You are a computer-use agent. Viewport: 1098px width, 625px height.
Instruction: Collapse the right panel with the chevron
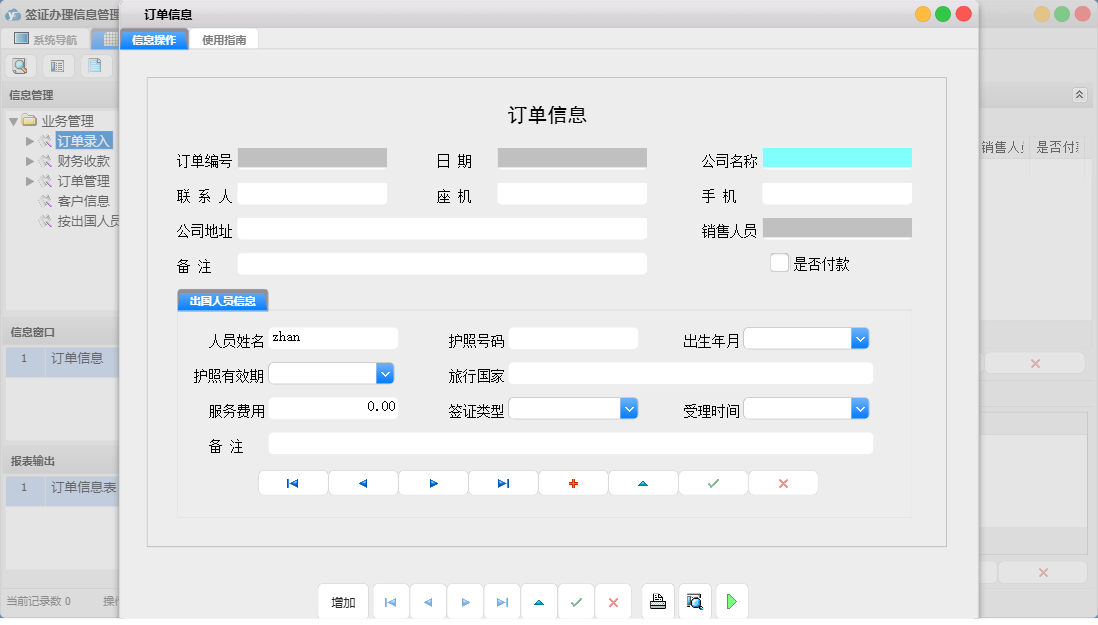(x=1080, y=94)
